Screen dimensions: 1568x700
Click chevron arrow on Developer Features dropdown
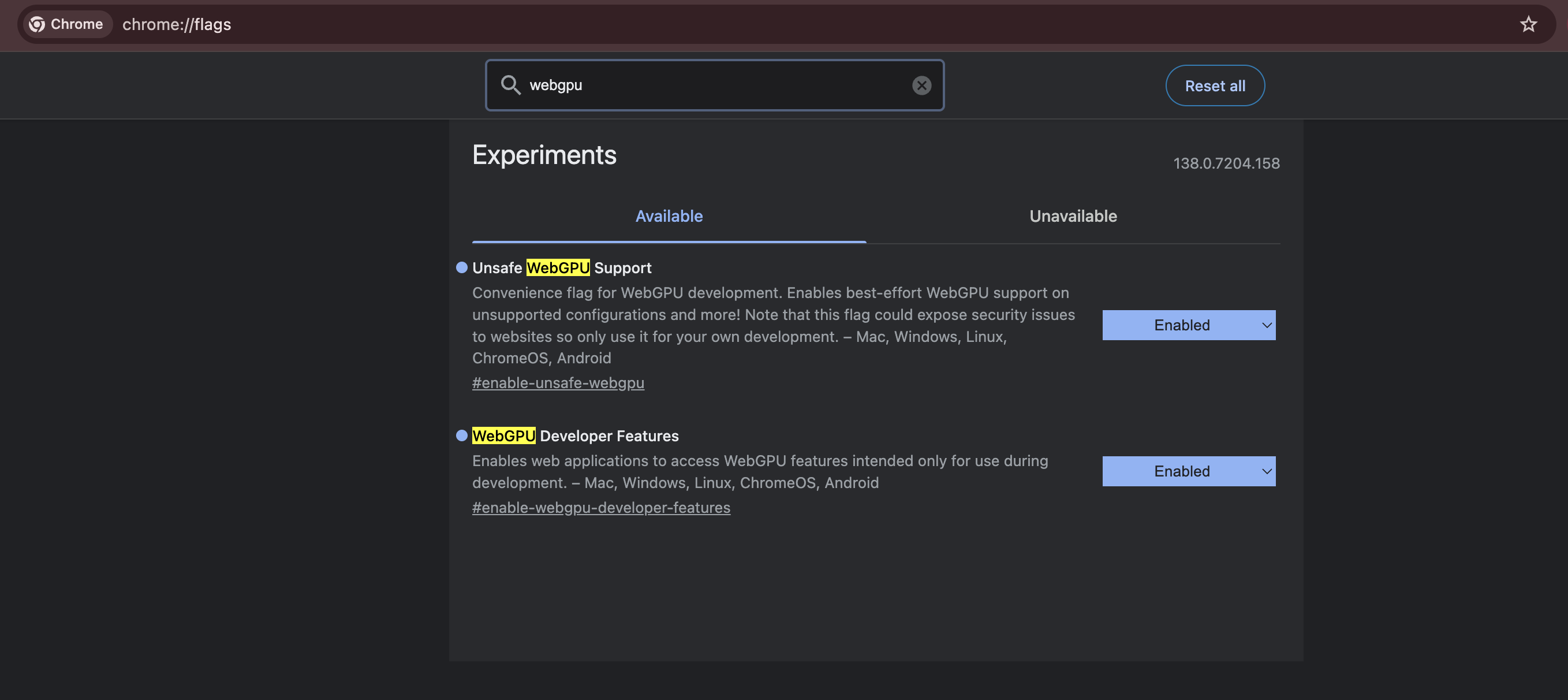[x=1266, y=471]
